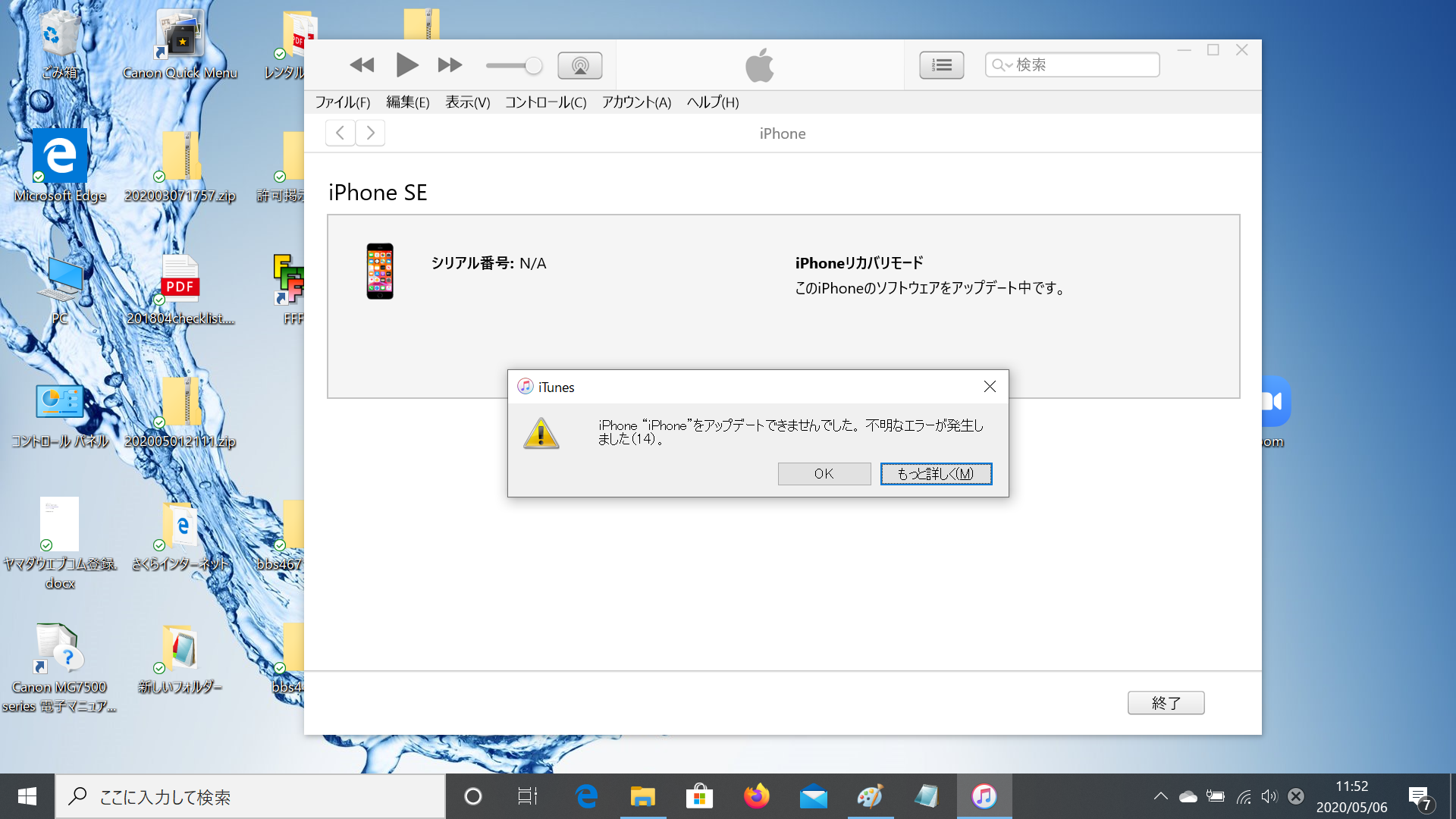This screenshot has height=819, width=1456.
Task: Click the search field in iTunes
Action: pos(1084,65)
